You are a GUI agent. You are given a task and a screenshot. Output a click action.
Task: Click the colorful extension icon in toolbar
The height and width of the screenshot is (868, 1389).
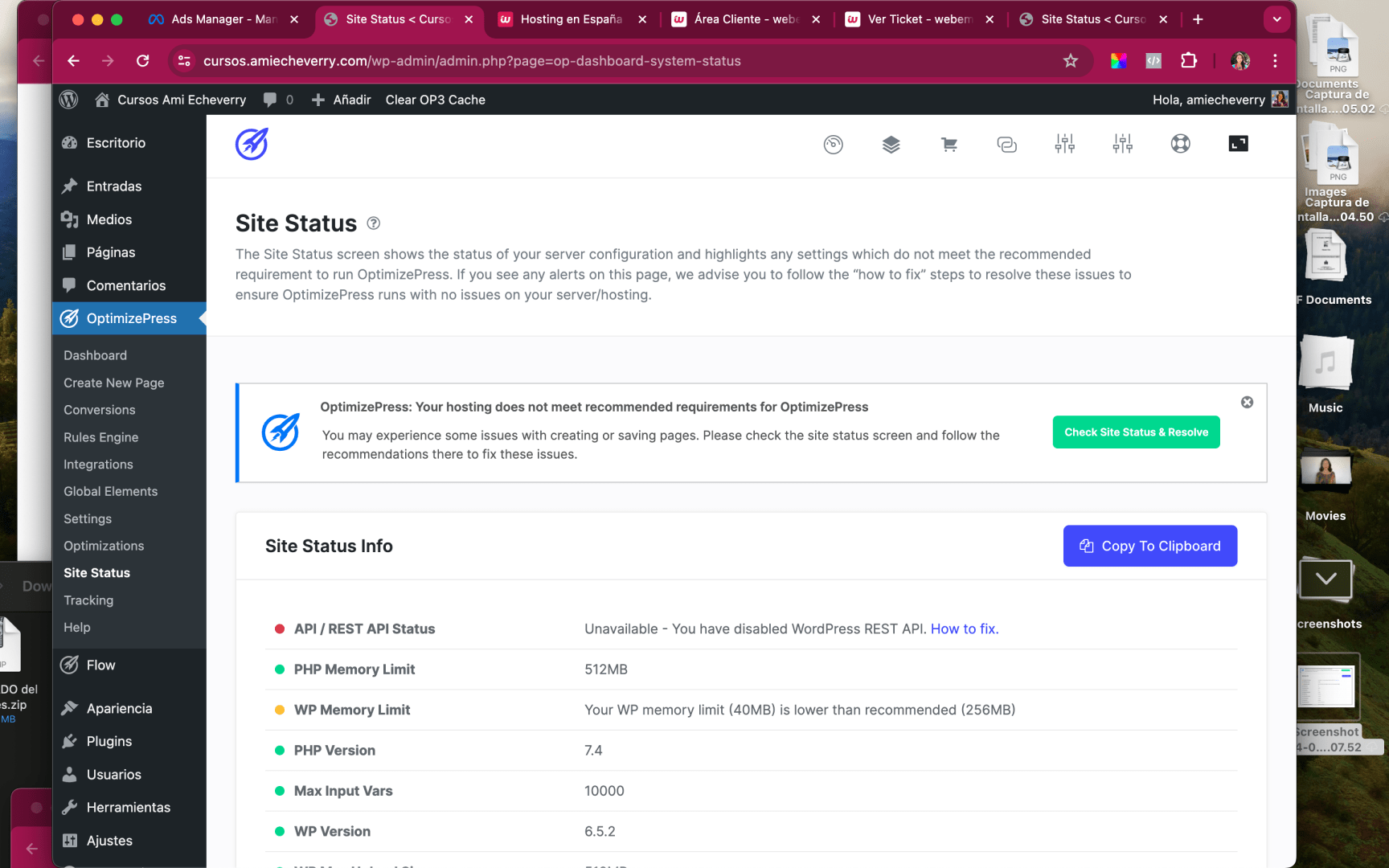[x=1119, y=61]
